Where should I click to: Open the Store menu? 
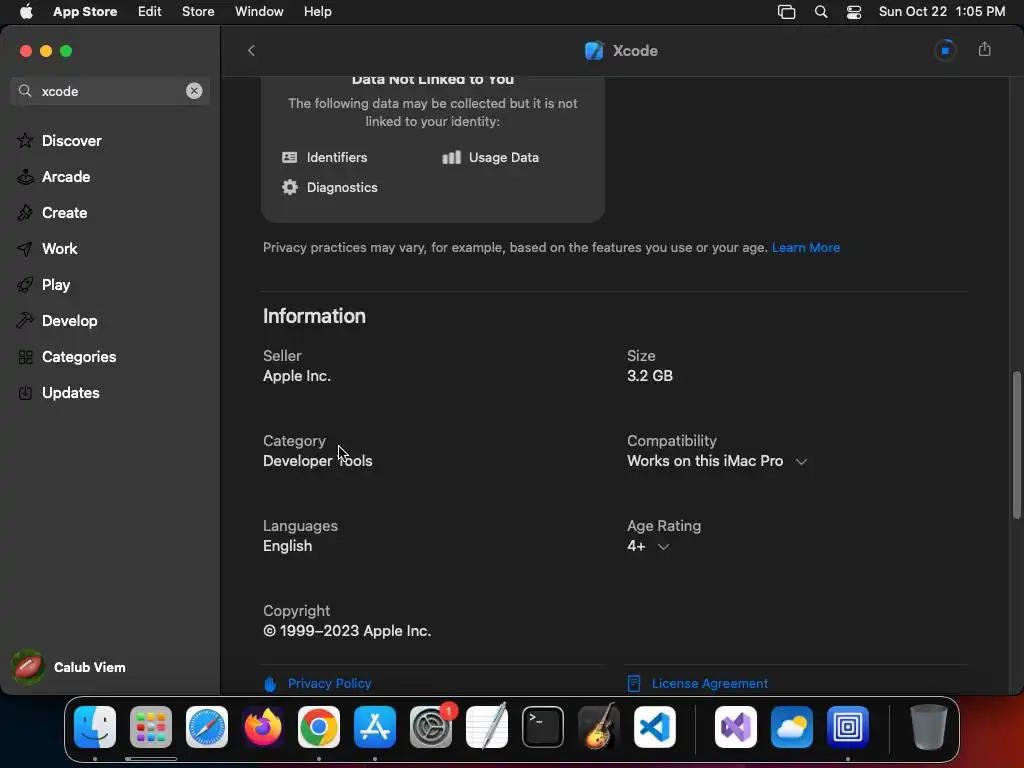(198, 12)
